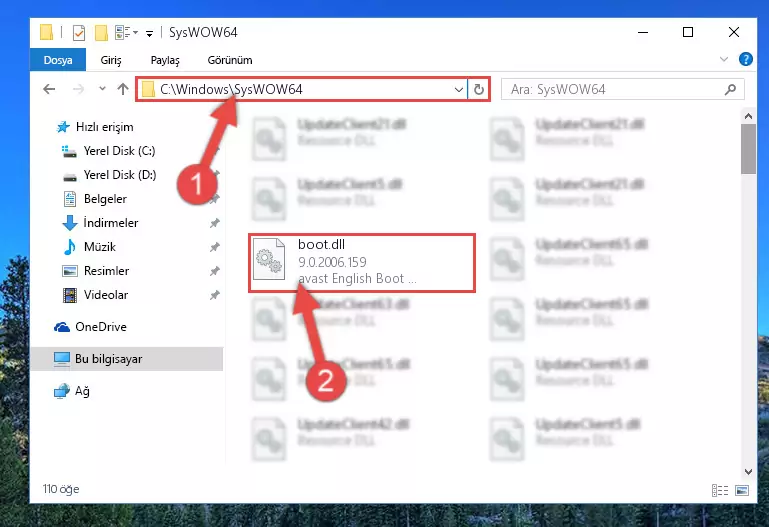
Task: Open Yerel Disk (C:)
Action: (119, 151)
